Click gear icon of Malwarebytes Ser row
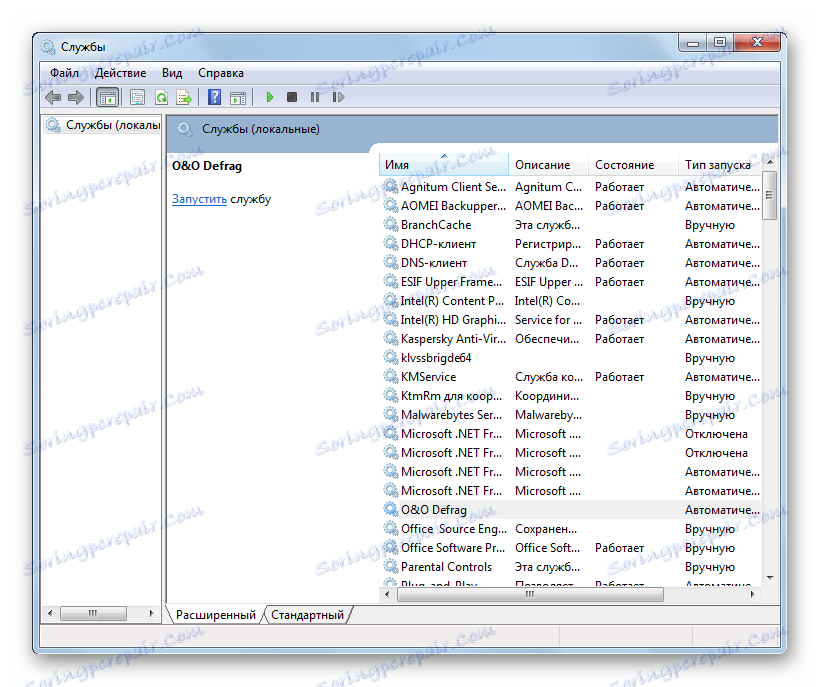The height and width of the screenshot is (687, 820). 391,414
